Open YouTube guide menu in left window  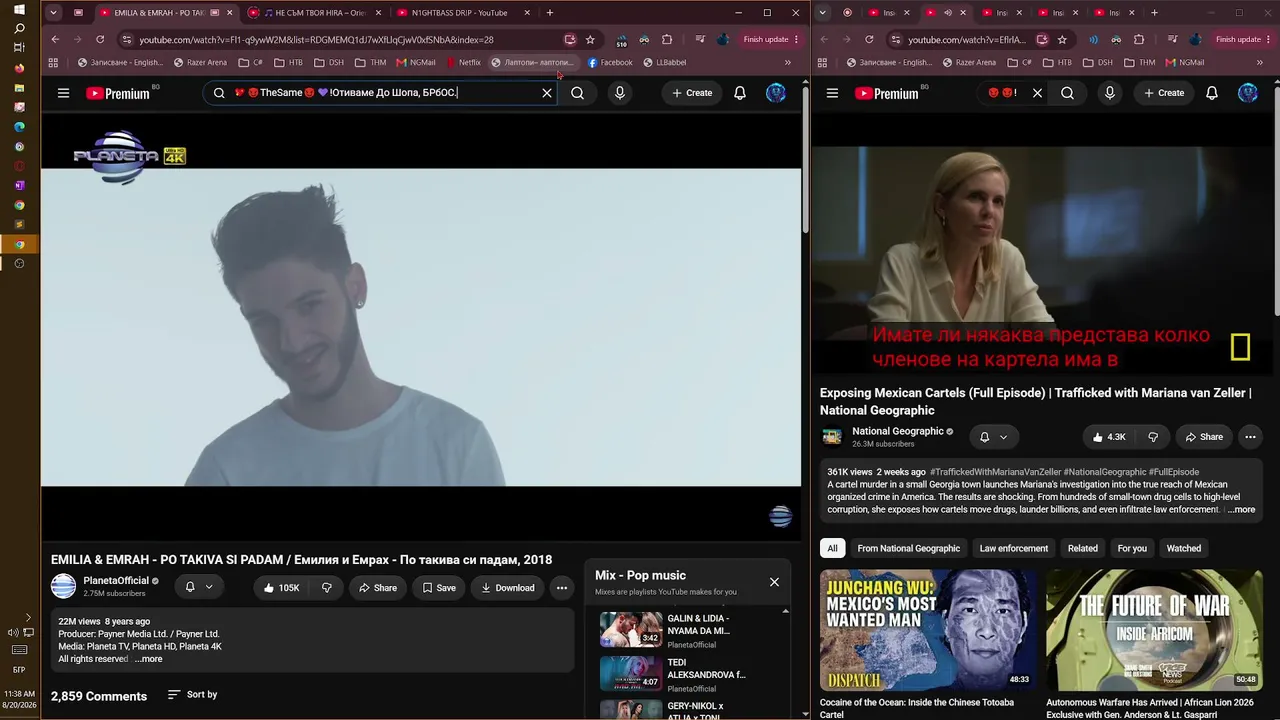63,93
